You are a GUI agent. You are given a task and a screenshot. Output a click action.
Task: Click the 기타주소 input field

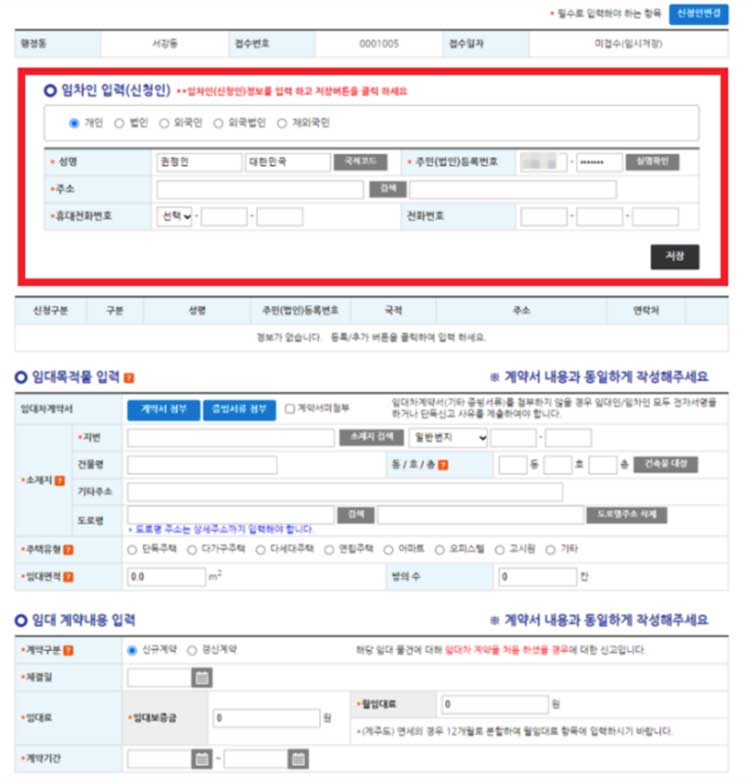pos(345,492)
